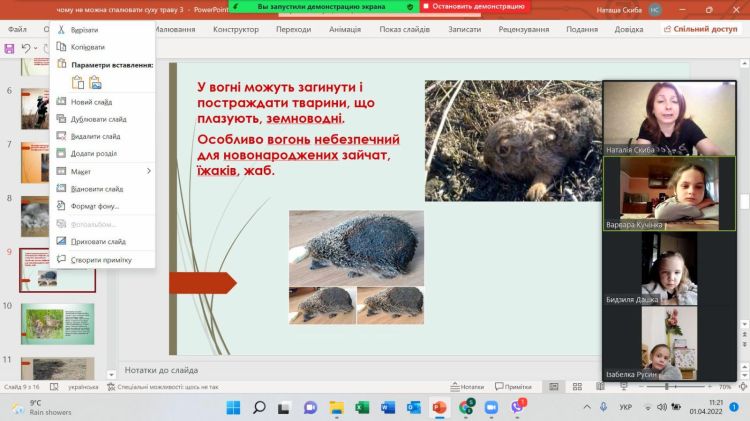This screenshot has width=750, height=421.
Task: Select slide 10 thumbnail in slide panel
Action: 57,324
